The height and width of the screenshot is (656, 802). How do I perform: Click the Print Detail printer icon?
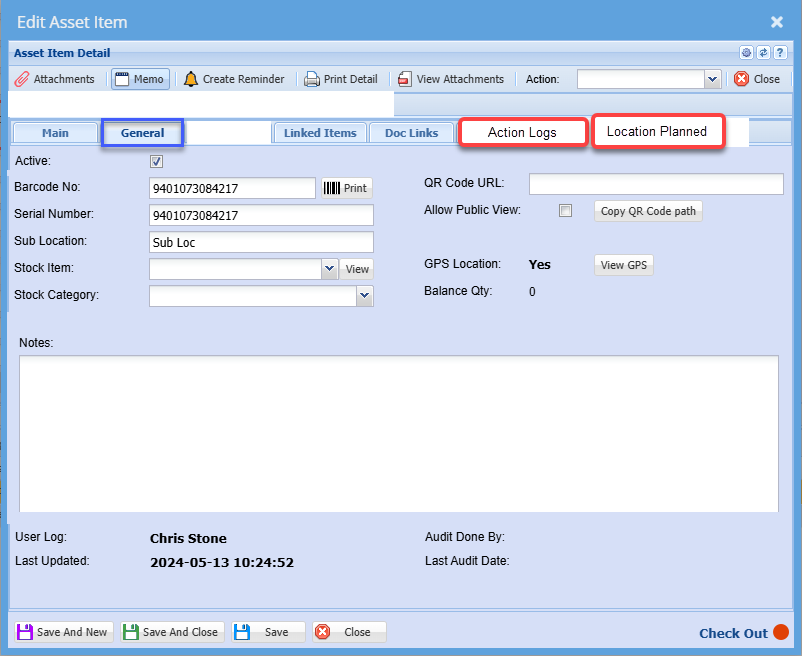click(x=341, y=79)
